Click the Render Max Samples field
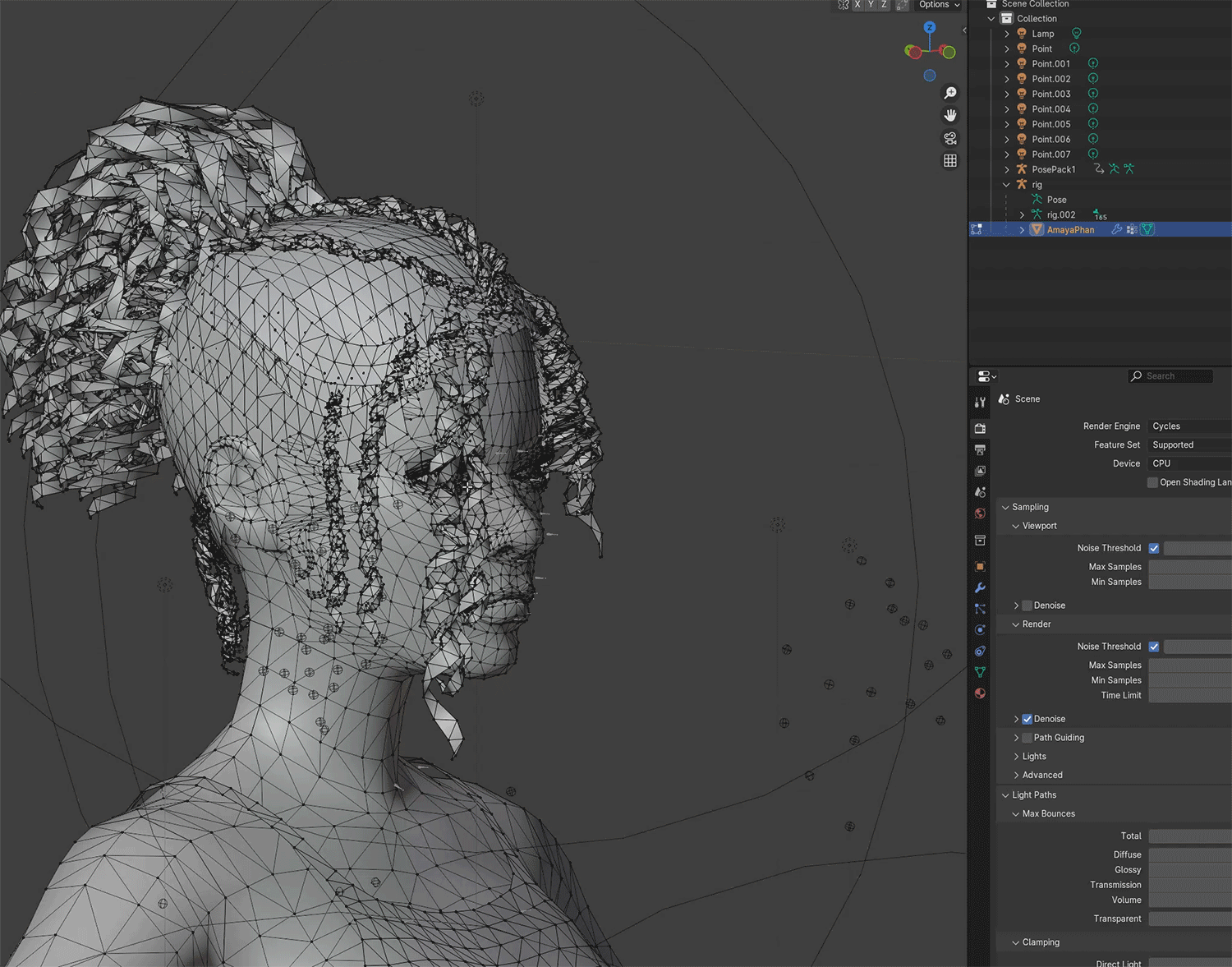 (1189, 665)
